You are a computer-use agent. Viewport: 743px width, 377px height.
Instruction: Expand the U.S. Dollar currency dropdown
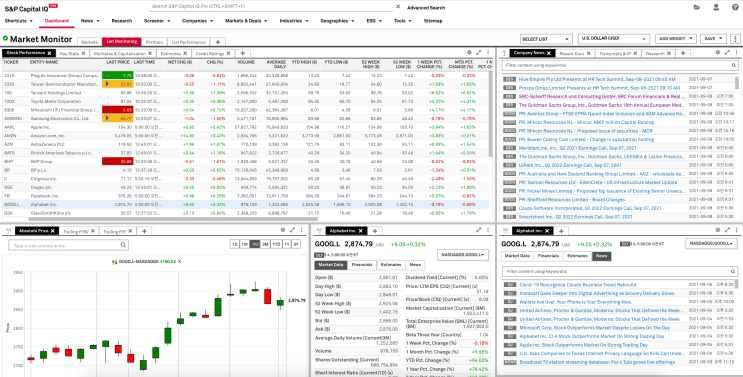[x=614, y=38]
